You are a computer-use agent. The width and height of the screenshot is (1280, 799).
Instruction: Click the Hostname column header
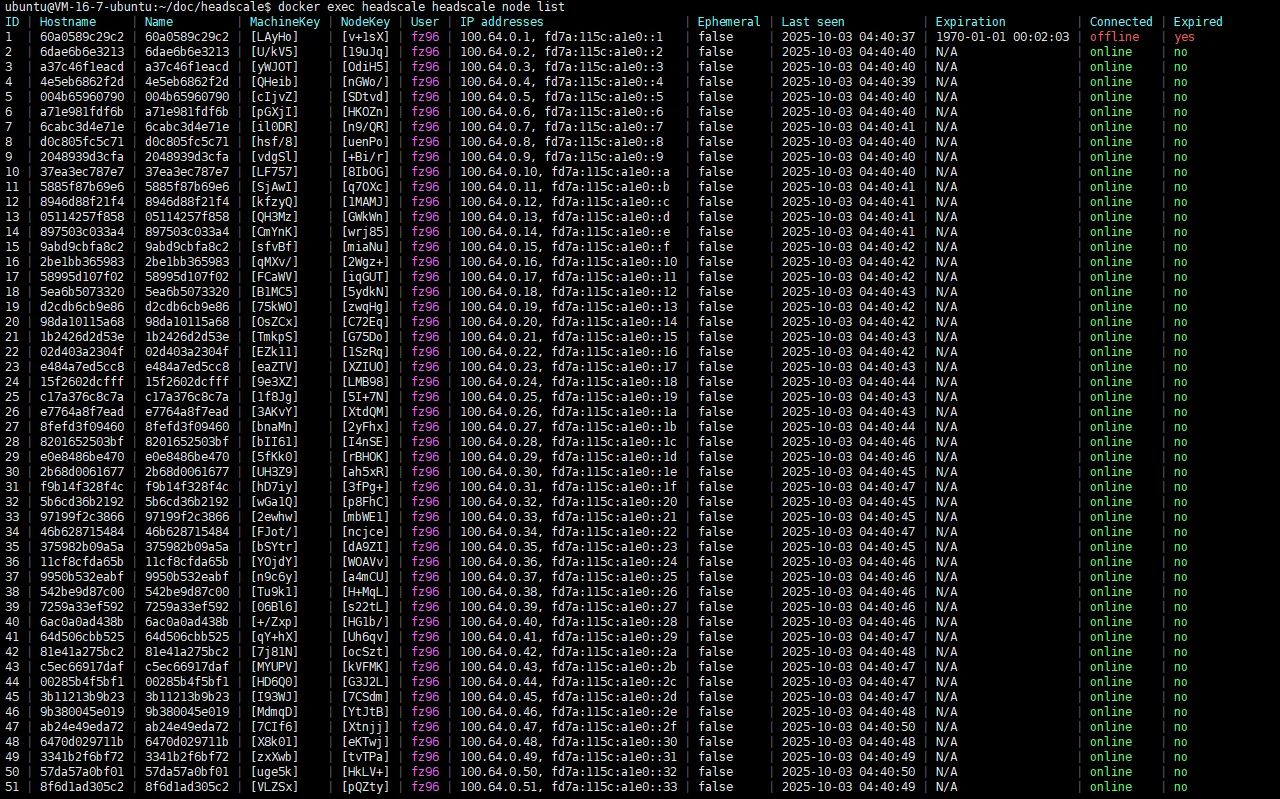coord(68,21)
